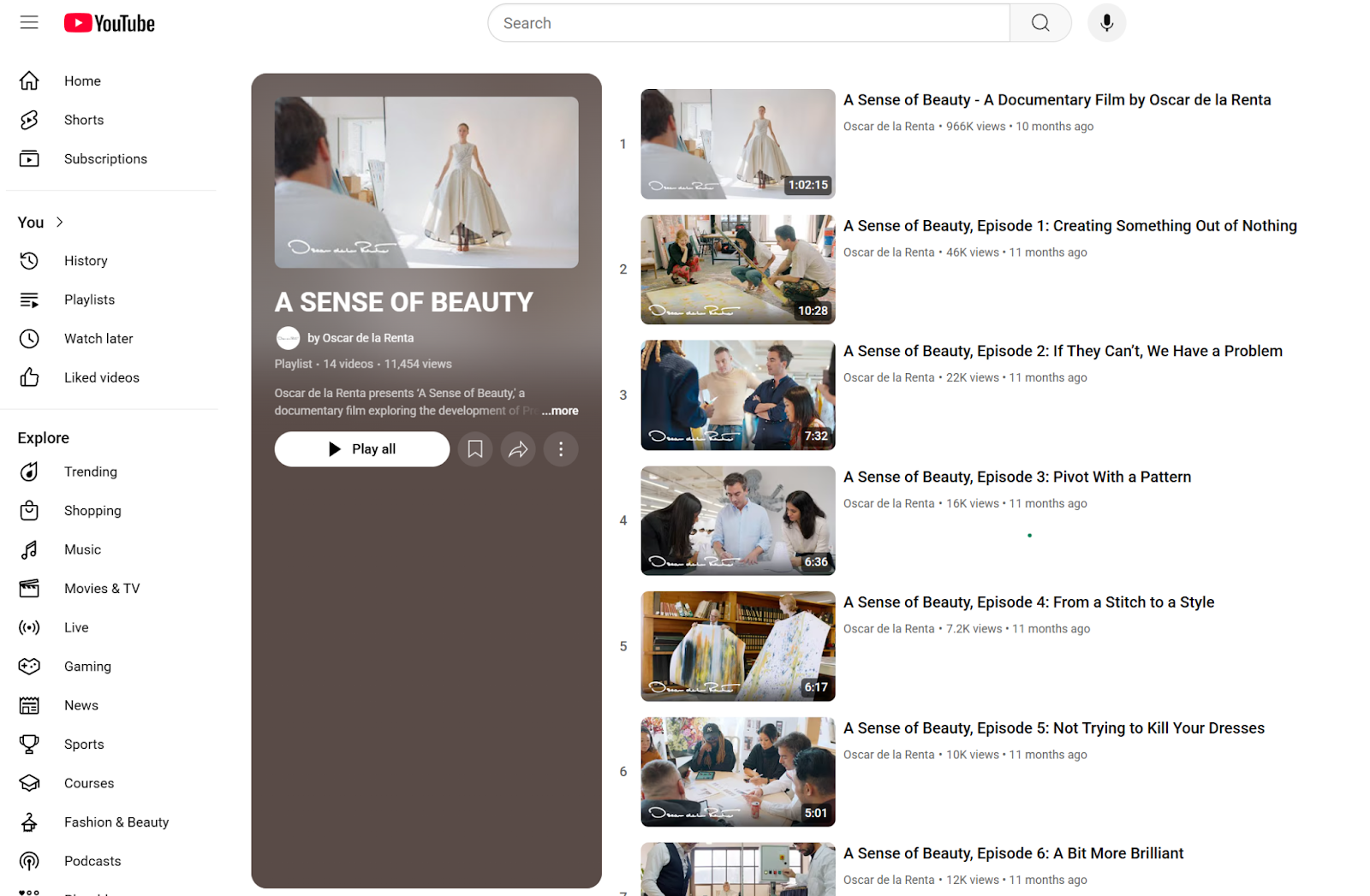This screenshot has width=1370, height=896.
Task: Share the playlist with arrow icon
Action: click(518, 448)
